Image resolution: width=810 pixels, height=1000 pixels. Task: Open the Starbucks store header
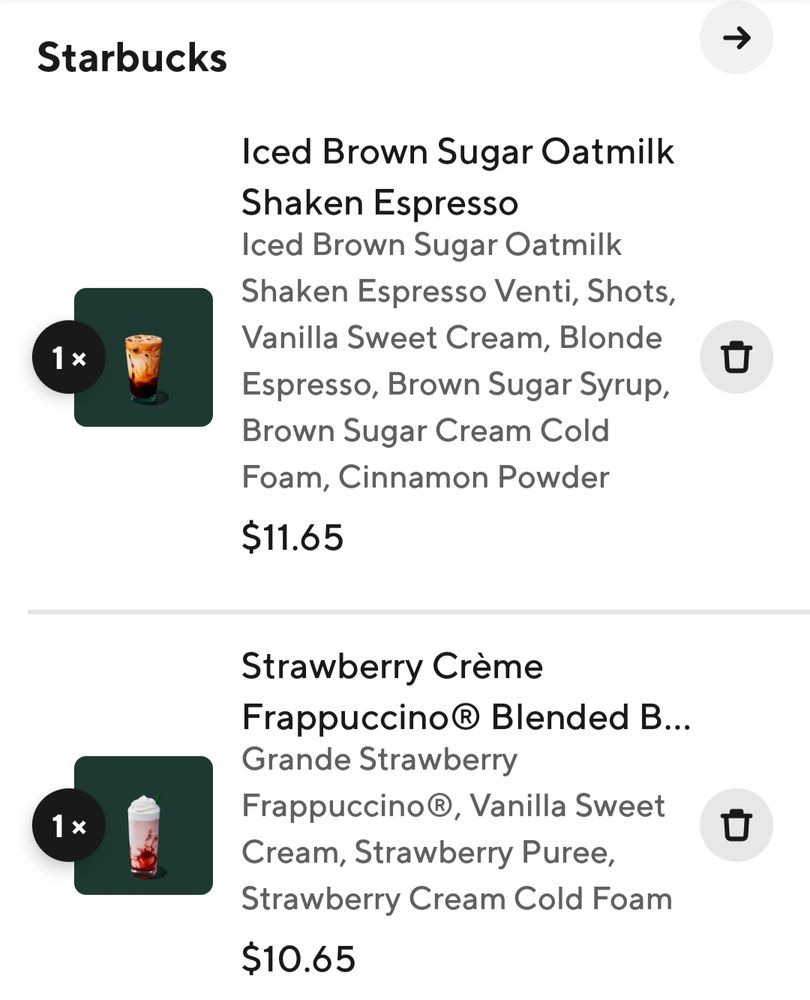[x=132, y=58]
